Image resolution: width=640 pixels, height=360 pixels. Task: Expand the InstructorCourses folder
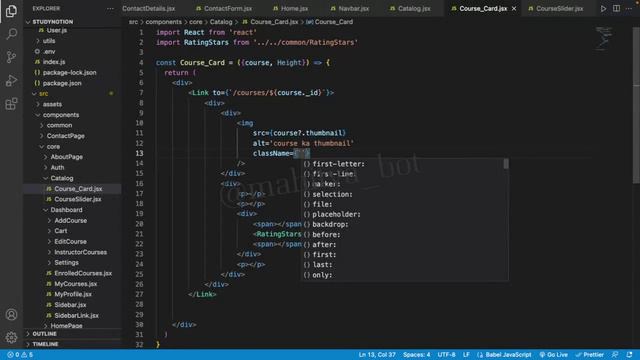click(80, 252)
